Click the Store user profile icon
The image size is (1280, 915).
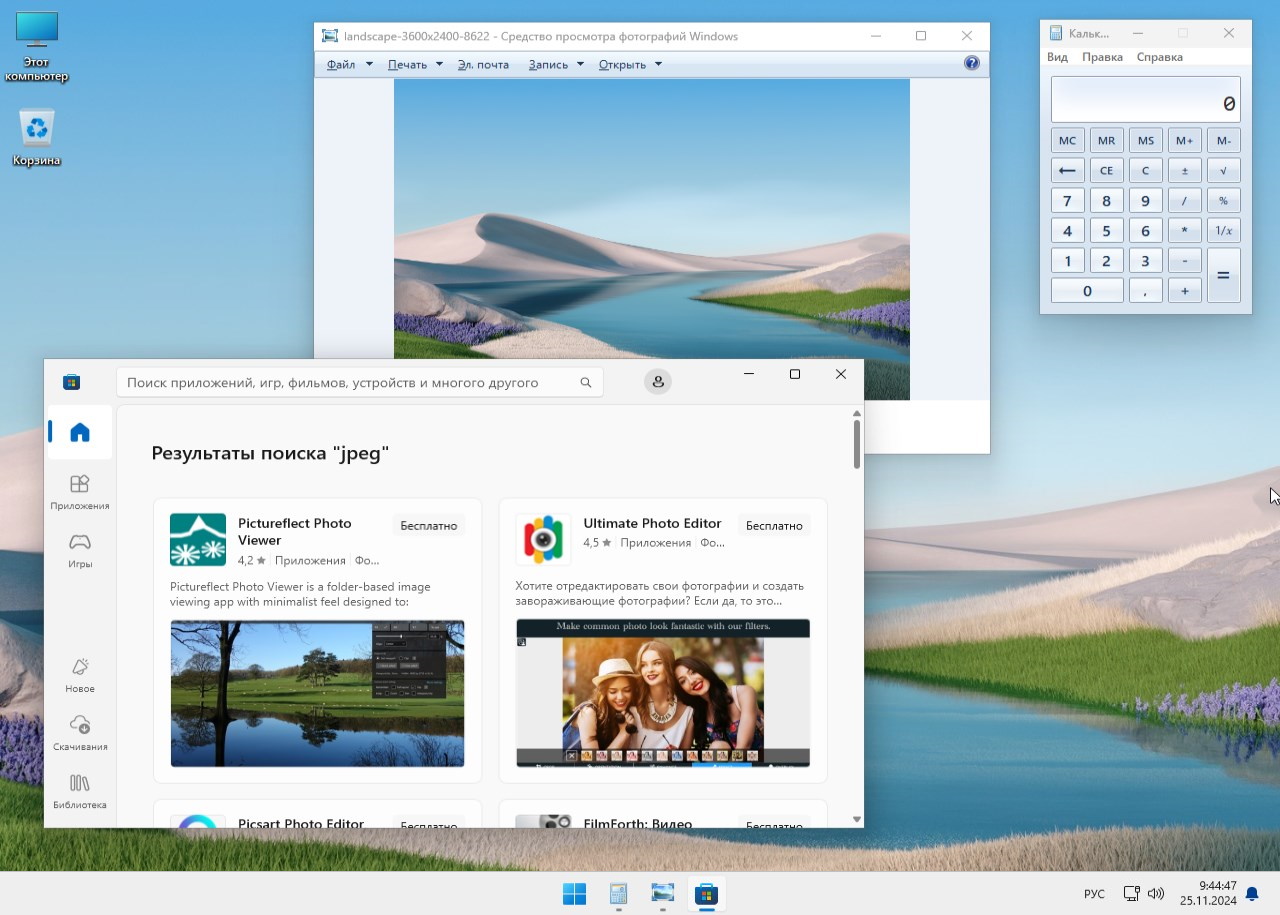[x=658, y=382]
